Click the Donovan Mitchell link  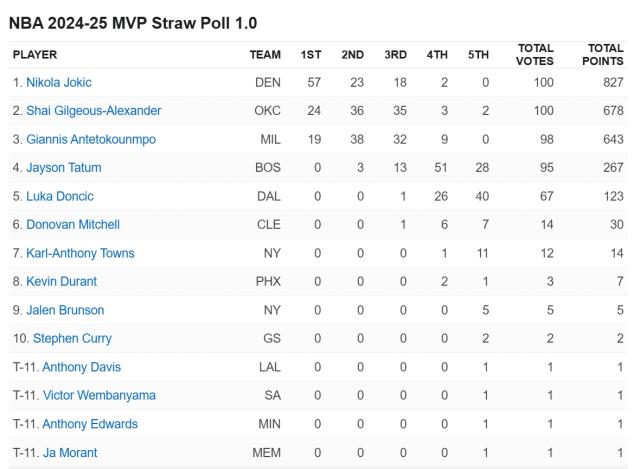pos(73,225)
